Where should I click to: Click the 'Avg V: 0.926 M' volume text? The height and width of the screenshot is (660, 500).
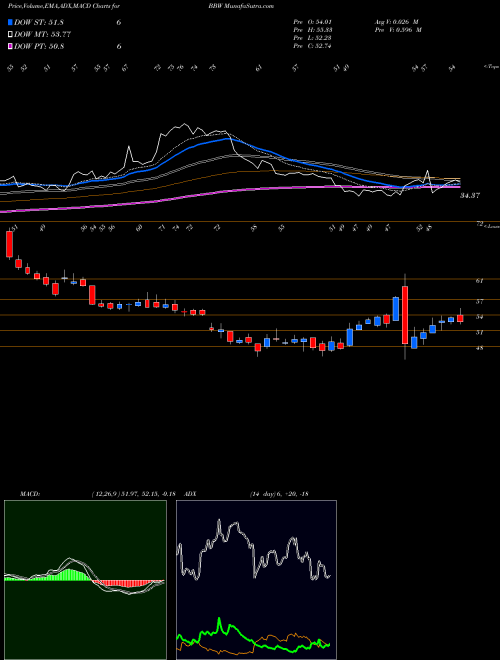pos(396,22)
